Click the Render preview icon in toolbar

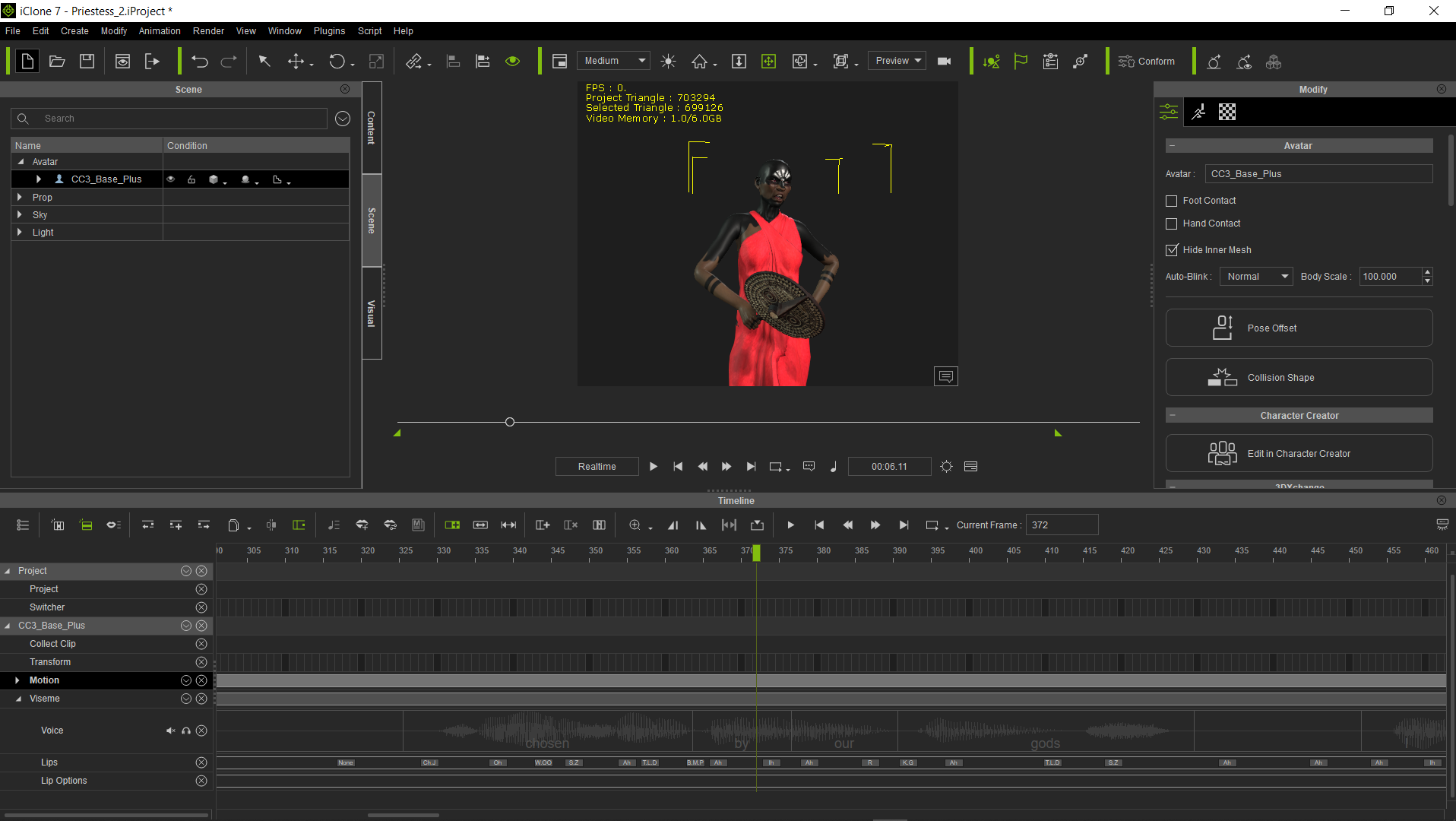click(122, 62)
